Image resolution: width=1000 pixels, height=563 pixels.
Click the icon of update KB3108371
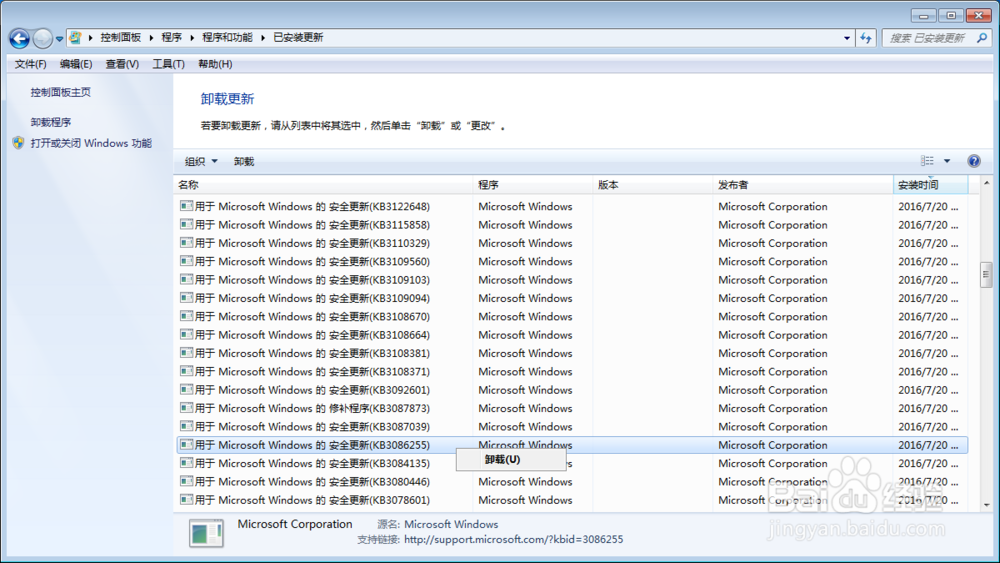pos(186,371)
